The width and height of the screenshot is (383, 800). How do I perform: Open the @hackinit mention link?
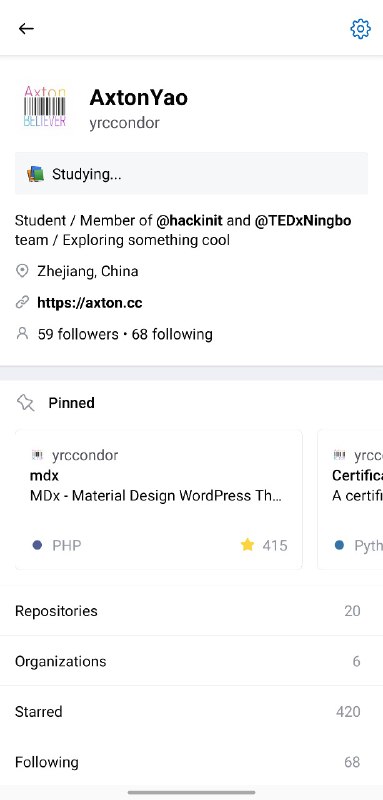(x=189, y=220)
